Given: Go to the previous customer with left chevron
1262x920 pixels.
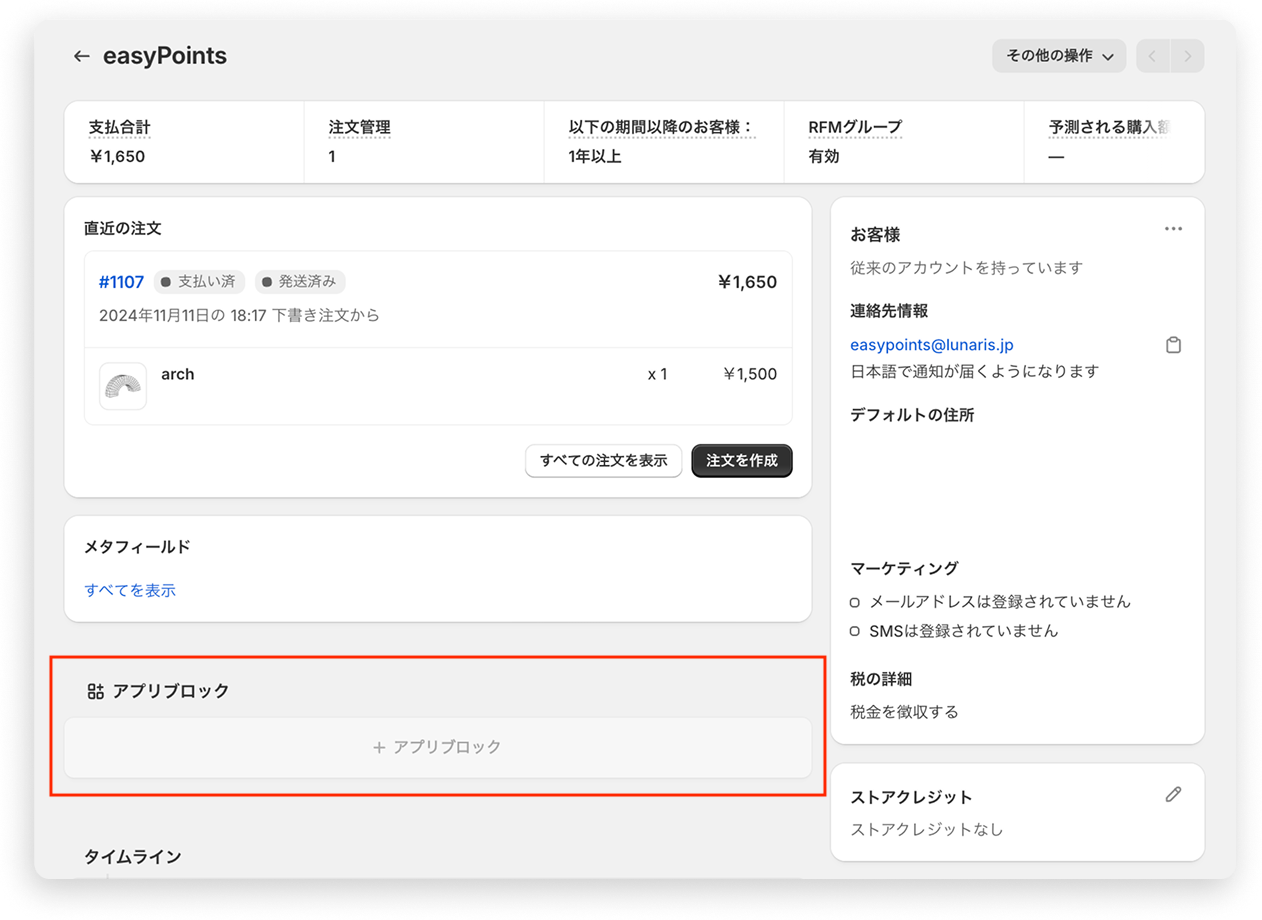Looking at the screenshot, I should [1153, 56].
